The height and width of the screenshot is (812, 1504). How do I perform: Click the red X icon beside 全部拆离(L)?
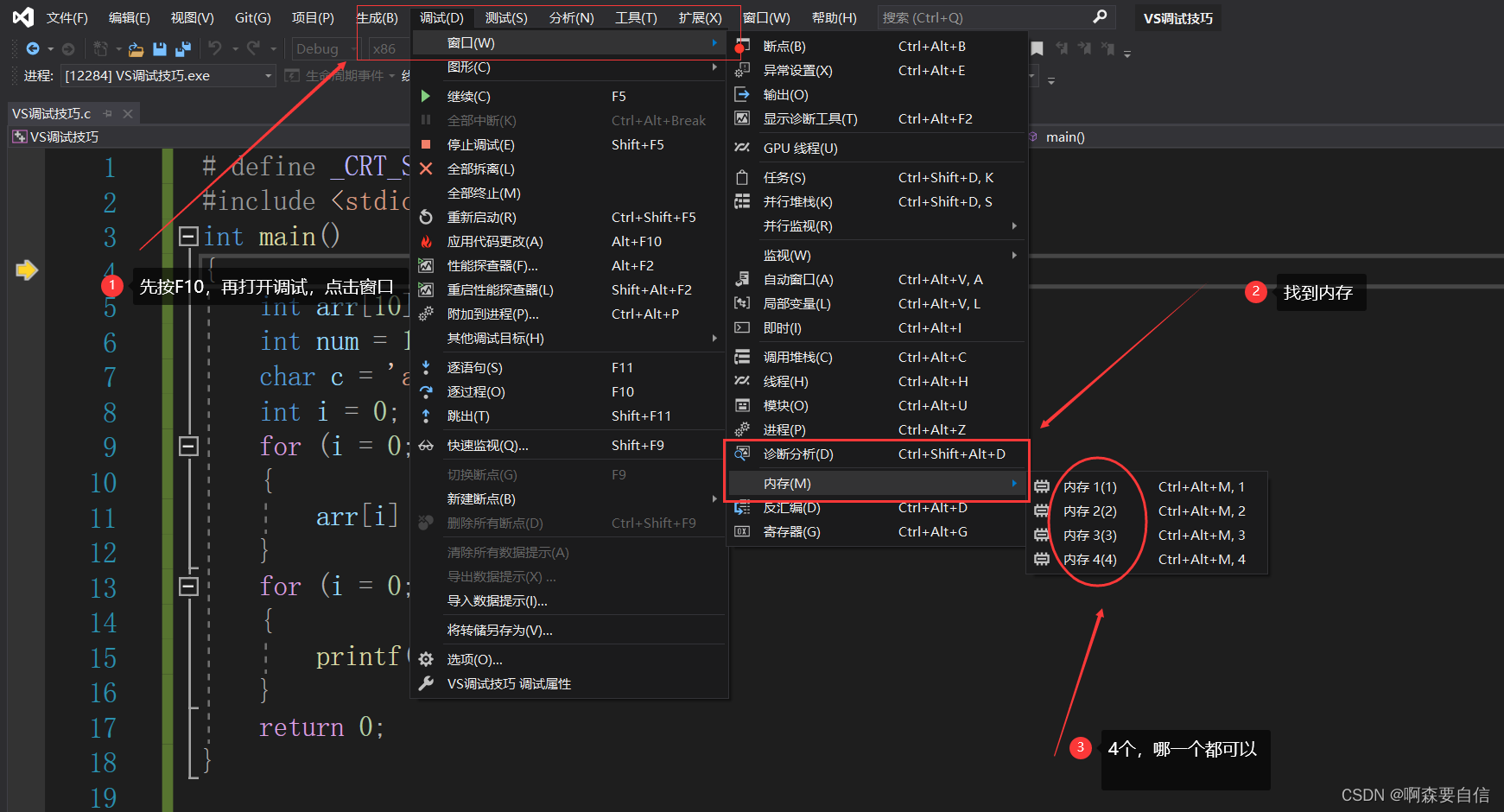tap(426, 168)
